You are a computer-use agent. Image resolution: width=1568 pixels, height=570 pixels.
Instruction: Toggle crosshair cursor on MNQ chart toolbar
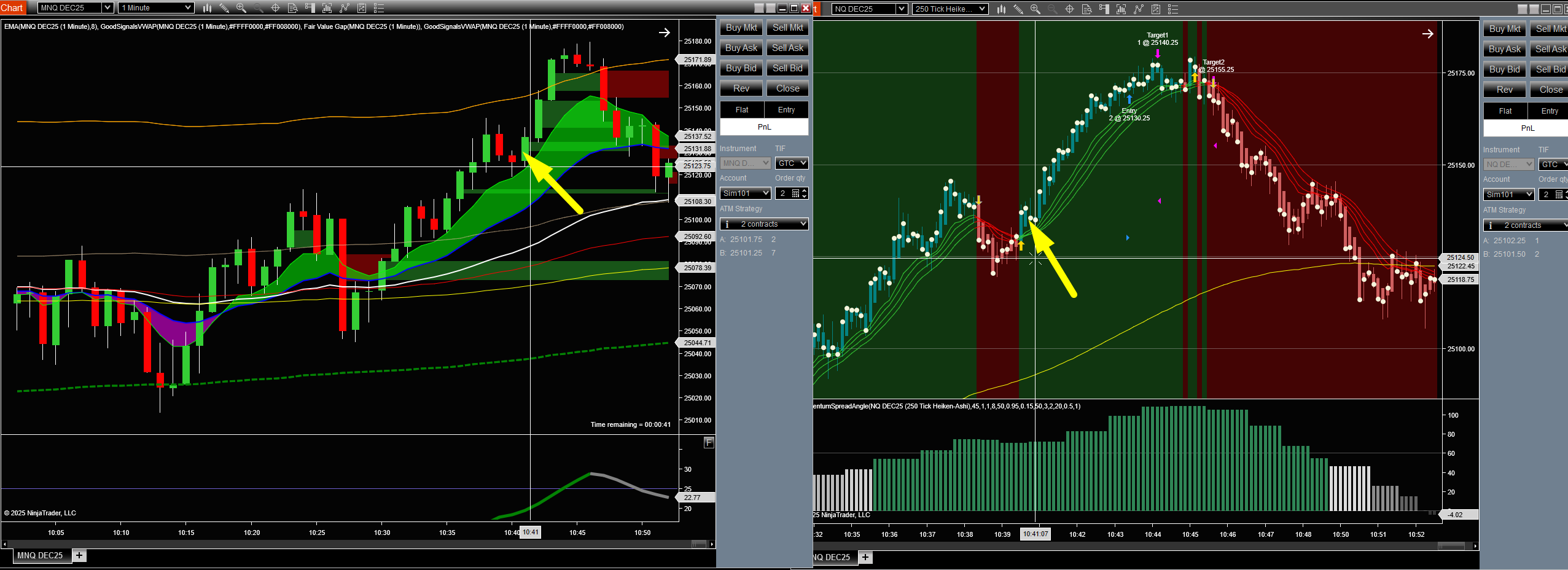point(276,8)
